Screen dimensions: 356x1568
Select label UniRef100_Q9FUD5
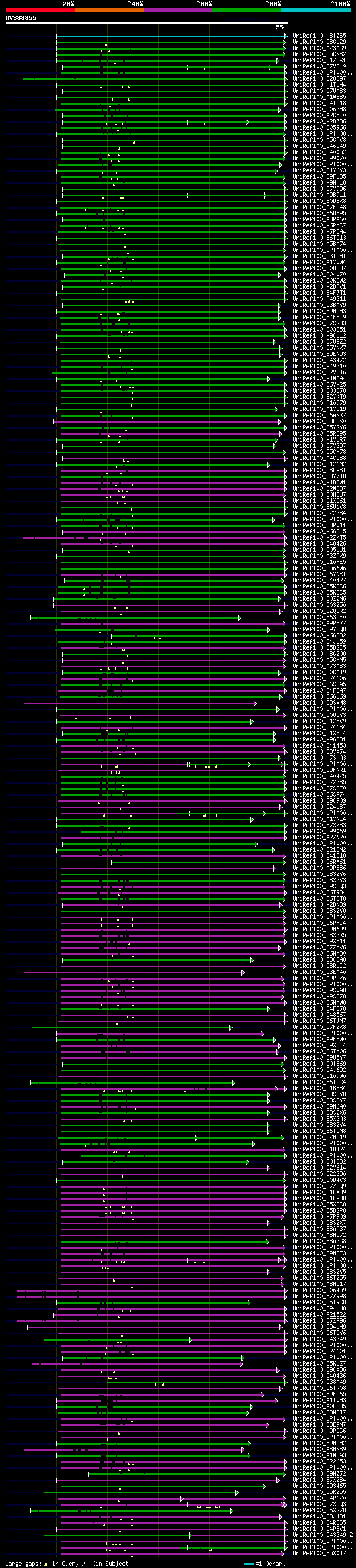tap(319, 176)
